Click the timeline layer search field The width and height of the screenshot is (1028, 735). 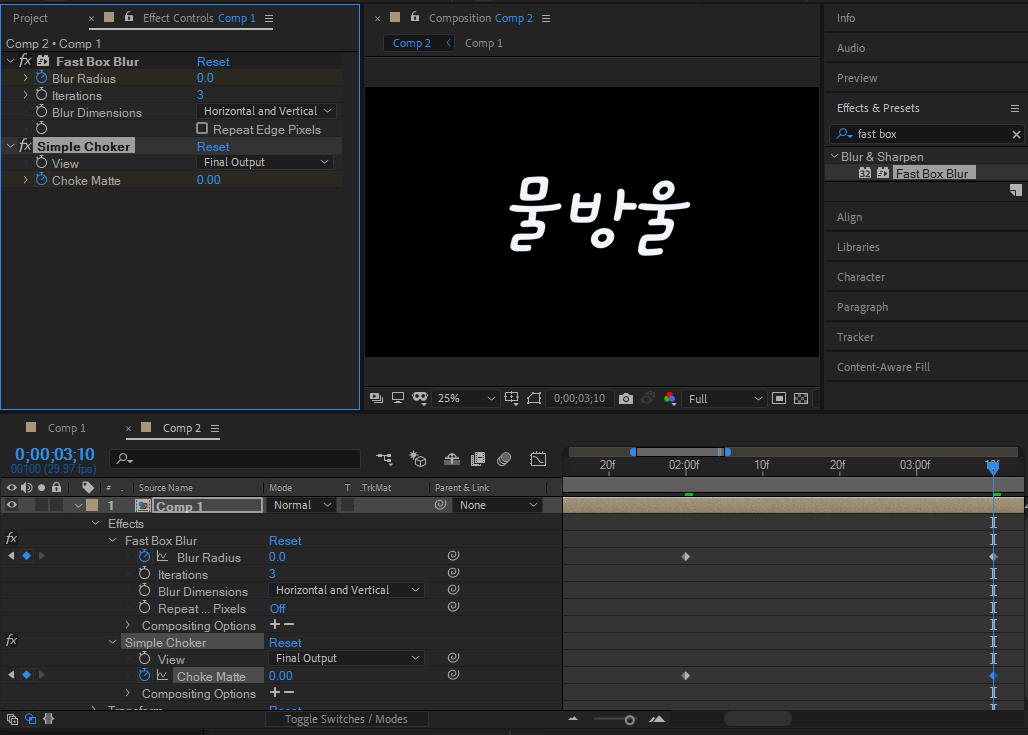235,459
